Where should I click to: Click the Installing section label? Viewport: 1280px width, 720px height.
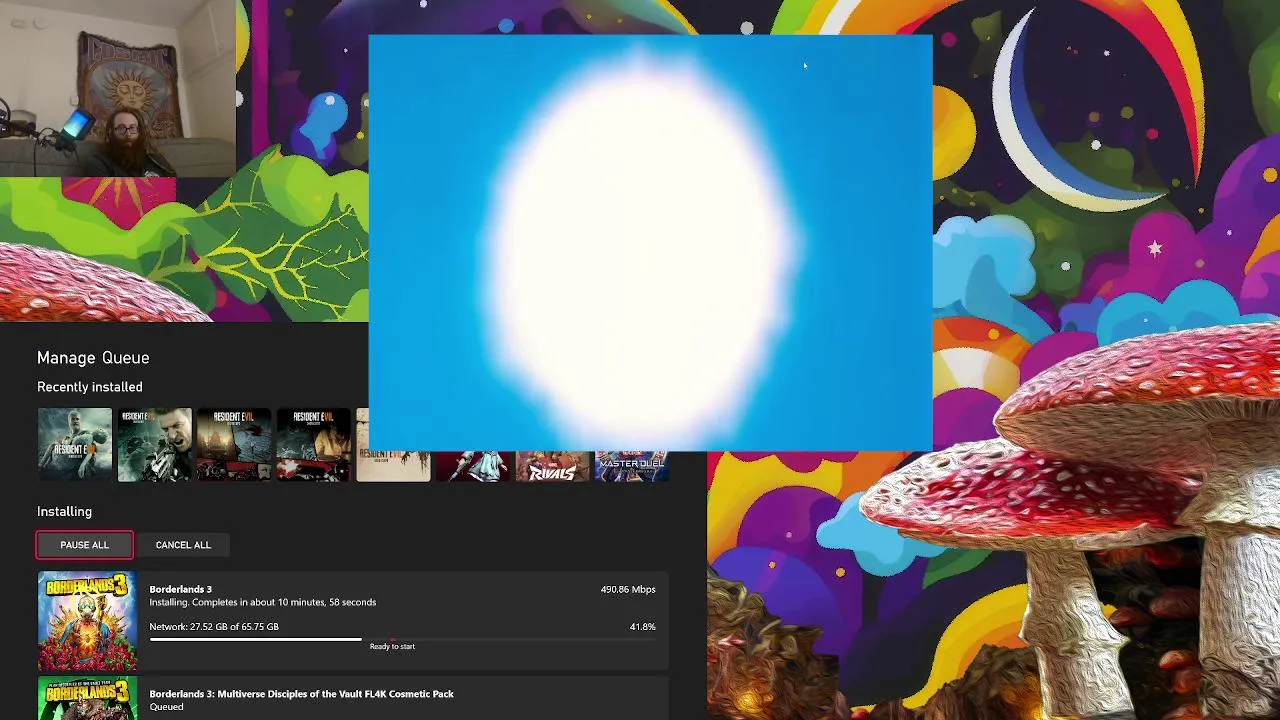64,511
